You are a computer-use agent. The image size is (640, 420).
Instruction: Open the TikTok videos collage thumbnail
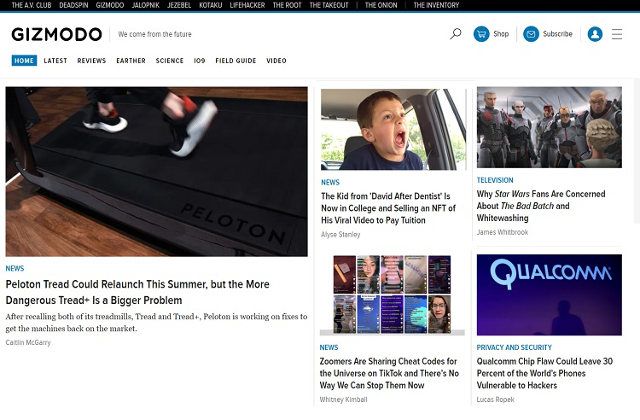point(392,295)
